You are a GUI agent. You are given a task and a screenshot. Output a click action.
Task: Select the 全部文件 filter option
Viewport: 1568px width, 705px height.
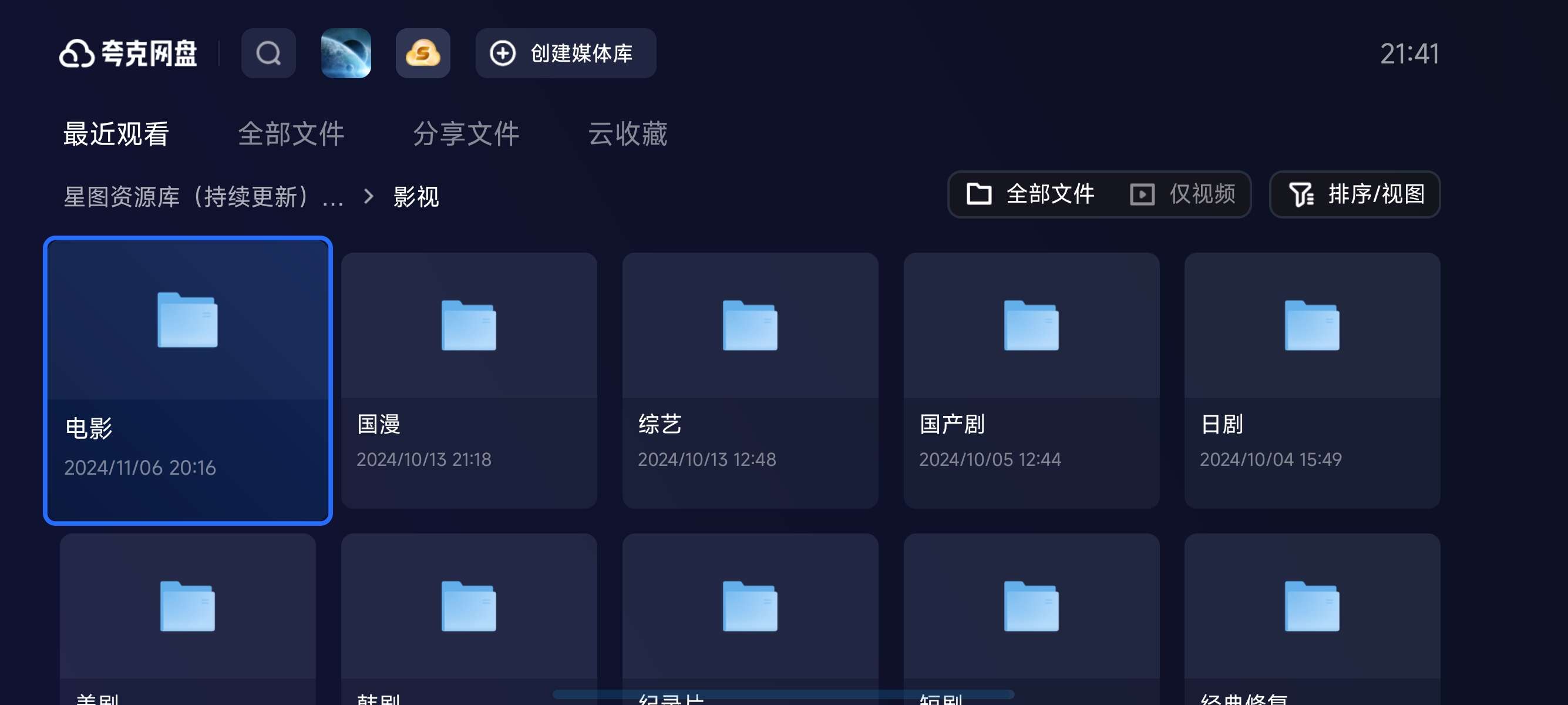tap(1031, 194)
